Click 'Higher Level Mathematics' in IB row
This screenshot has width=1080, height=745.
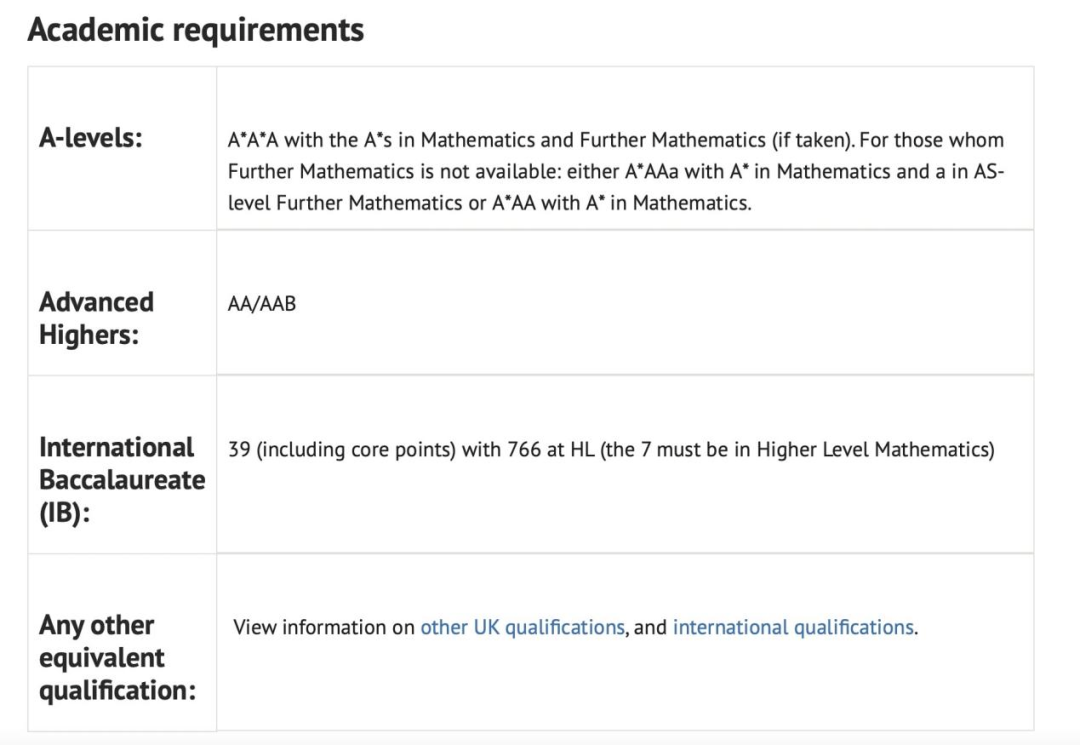[872, 450]
